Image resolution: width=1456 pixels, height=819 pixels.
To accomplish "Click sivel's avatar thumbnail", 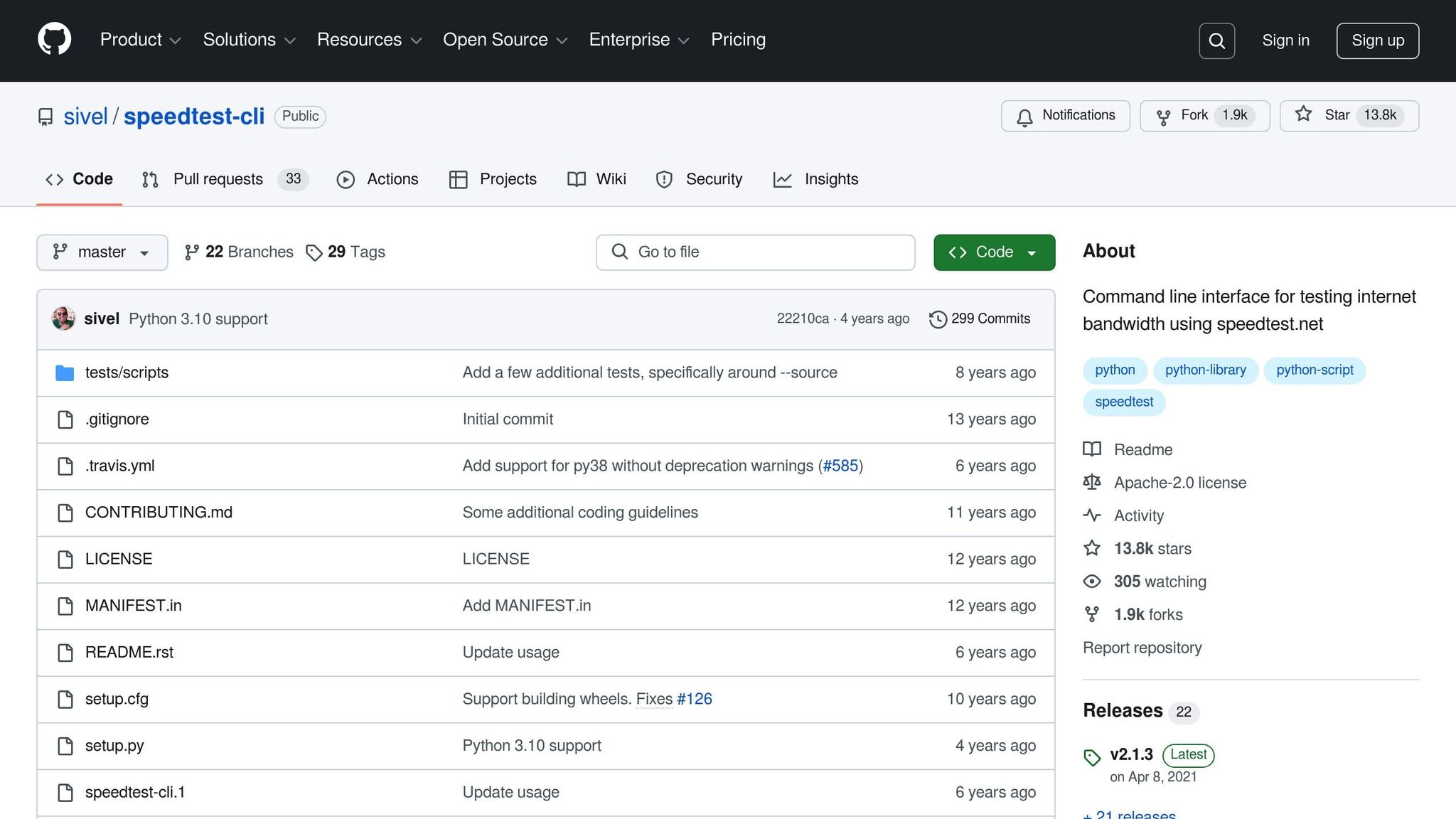I will (63, 318).
